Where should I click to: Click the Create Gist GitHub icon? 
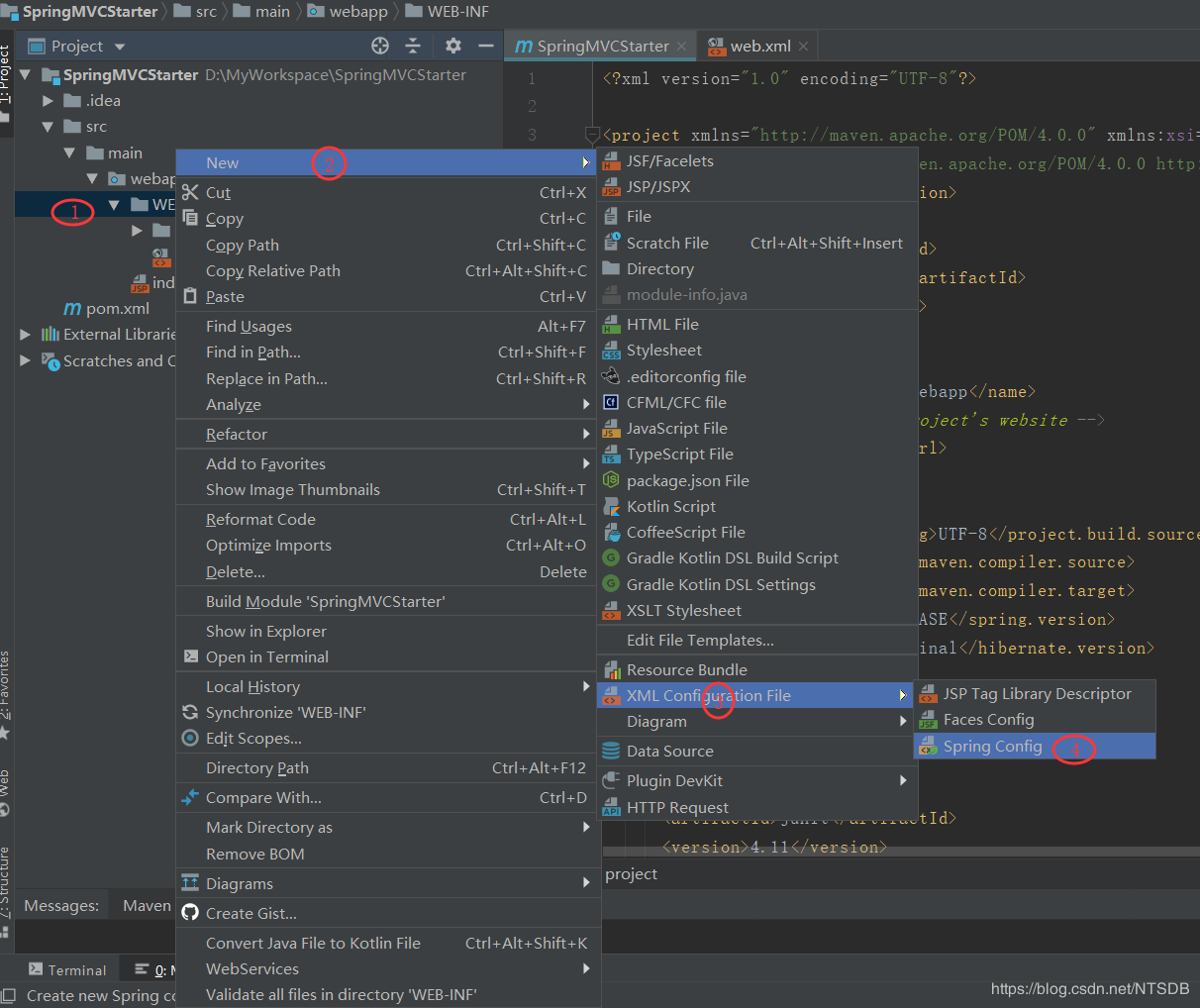point(190,913)
